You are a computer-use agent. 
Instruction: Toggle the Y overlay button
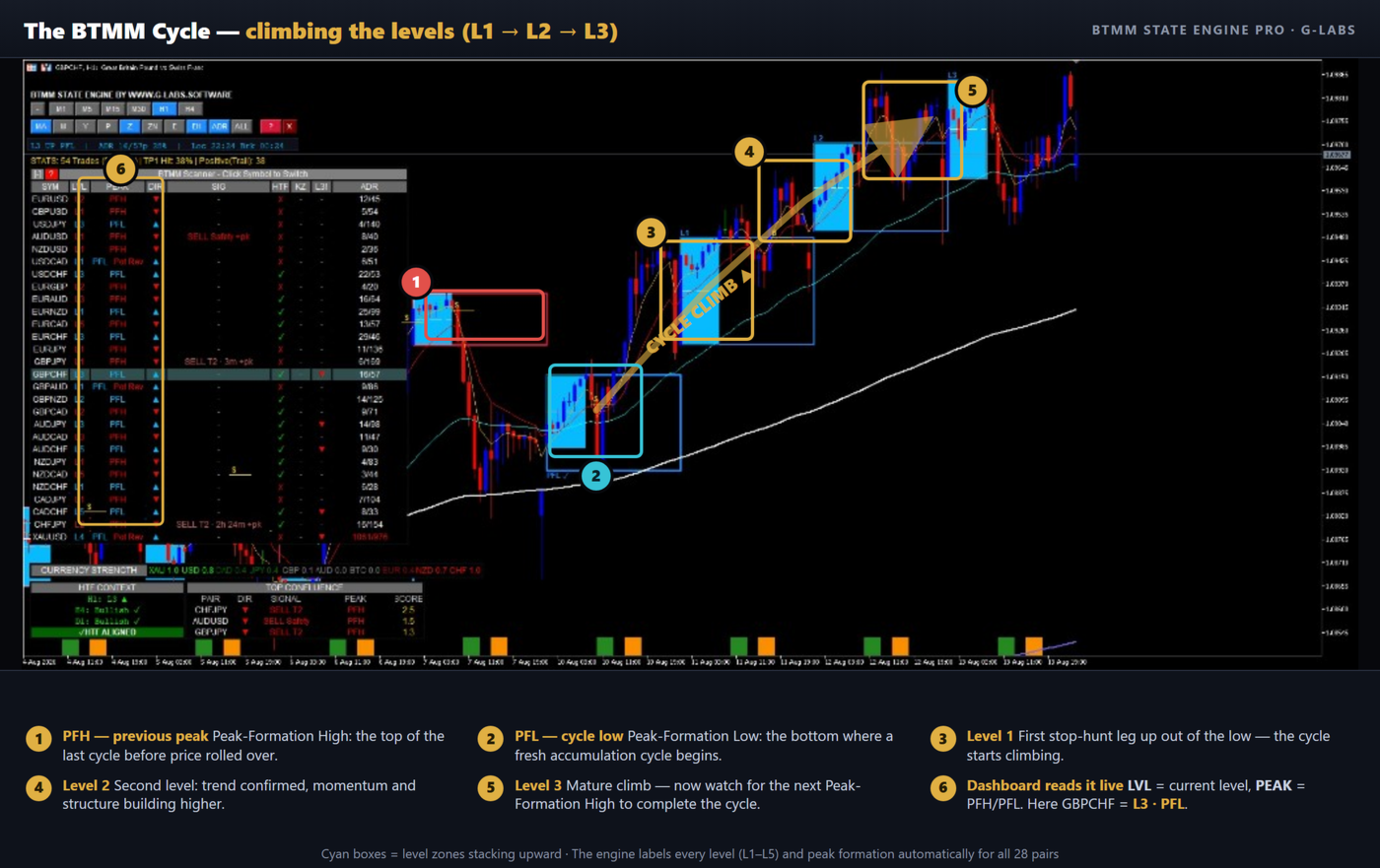pyautogui.click(x=85, y=126)
